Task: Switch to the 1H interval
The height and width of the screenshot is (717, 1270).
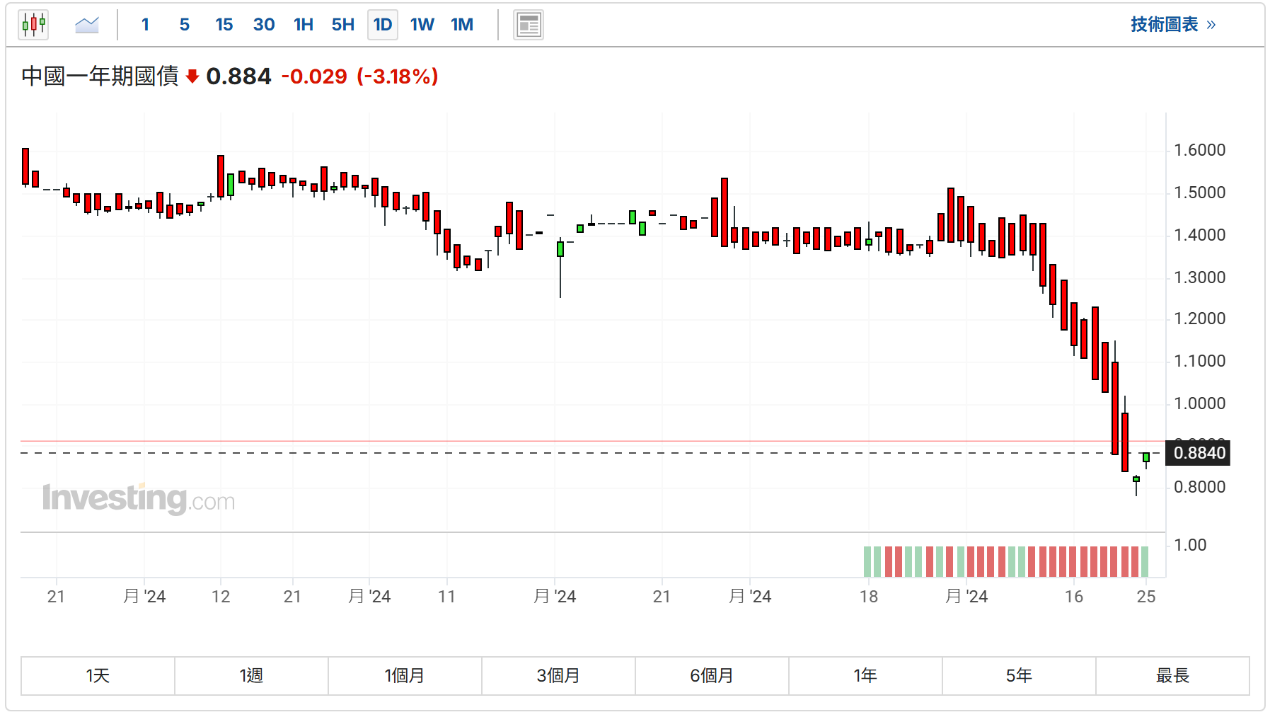Action: tap(303, 24)
